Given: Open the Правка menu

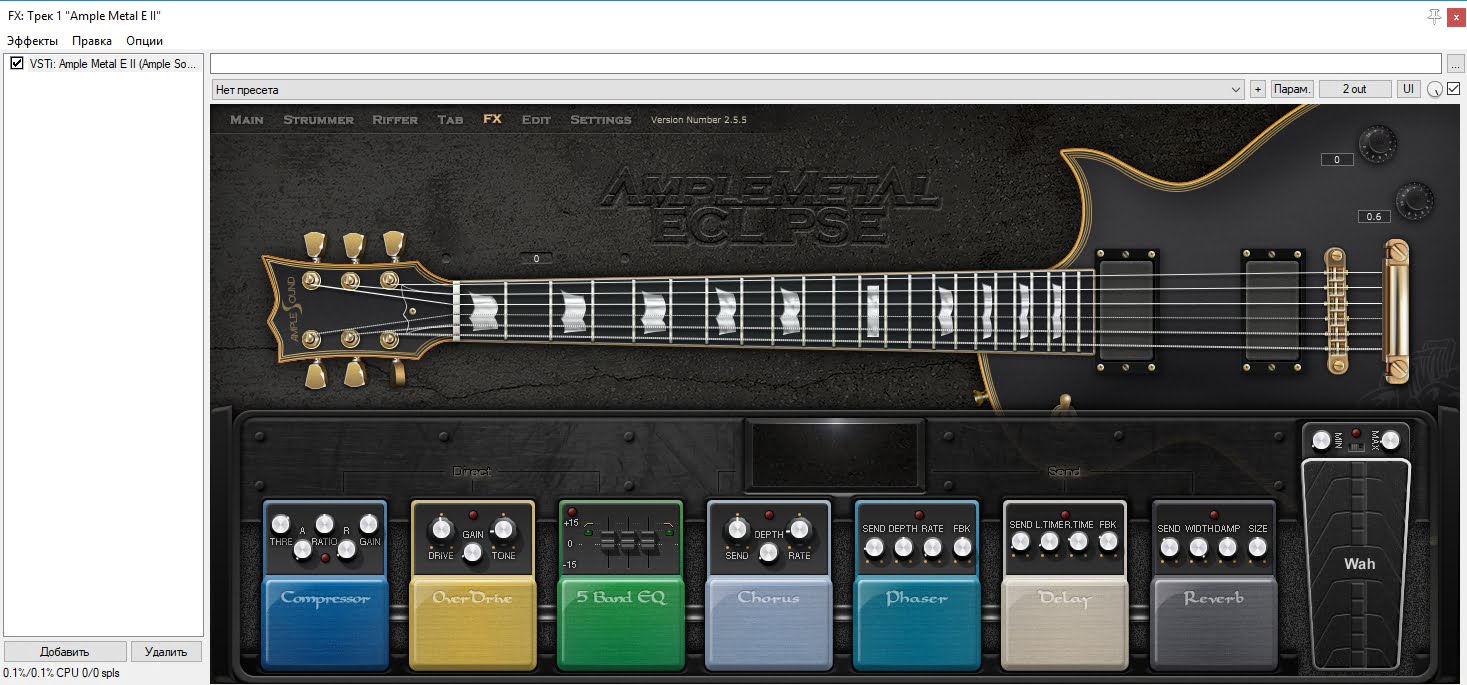Looking at the screenshot, I should [92, 41].
